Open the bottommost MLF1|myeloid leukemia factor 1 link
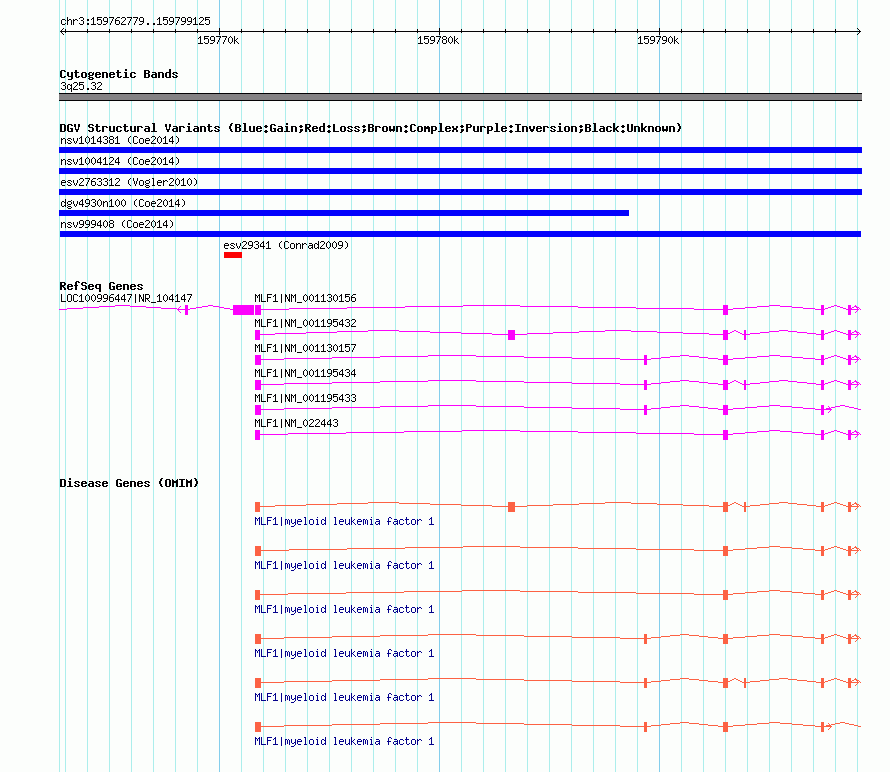The image size is (890, 772). tap(344, 741)
